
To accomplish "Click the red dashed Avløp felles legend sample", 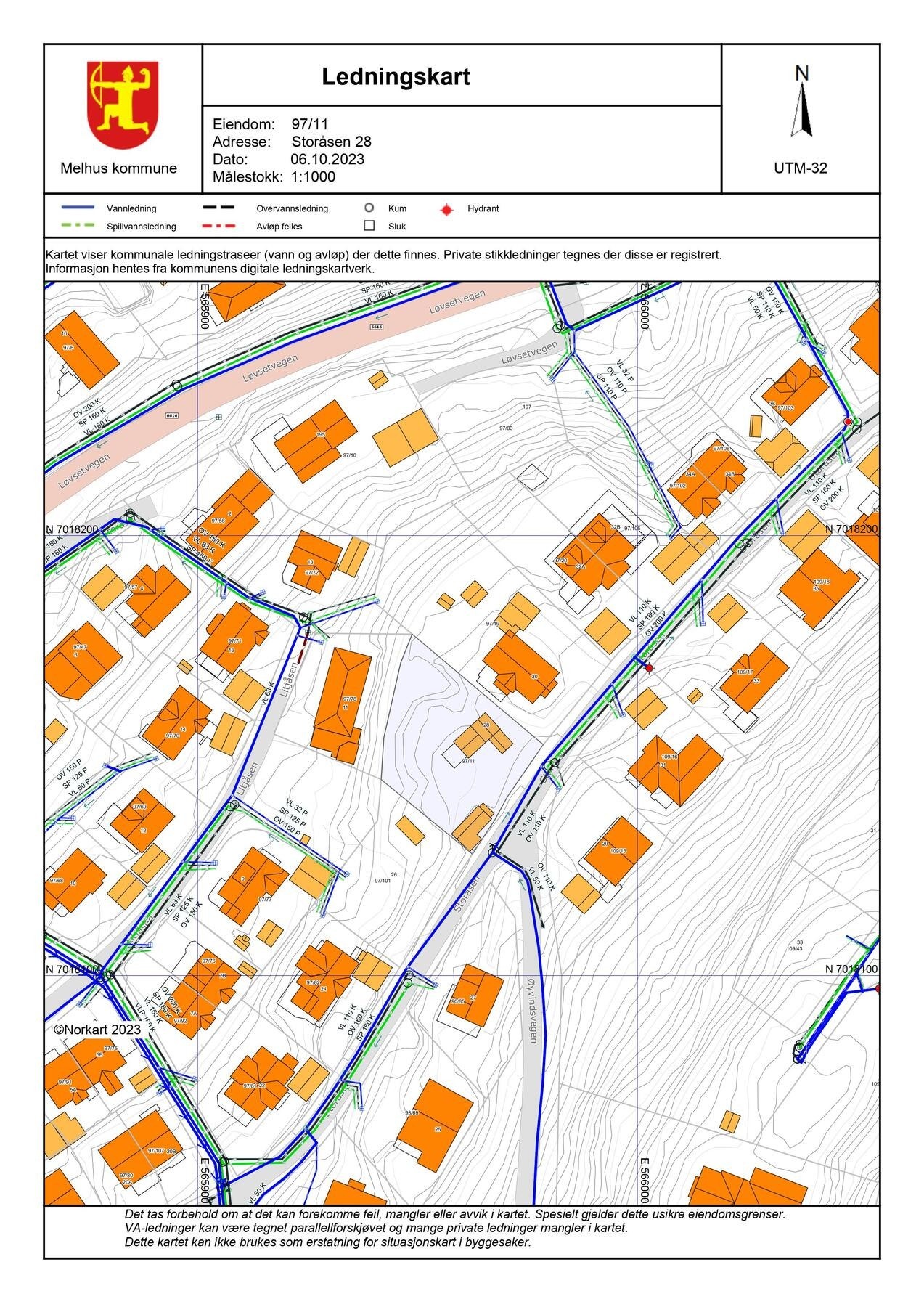I will 219,226.
